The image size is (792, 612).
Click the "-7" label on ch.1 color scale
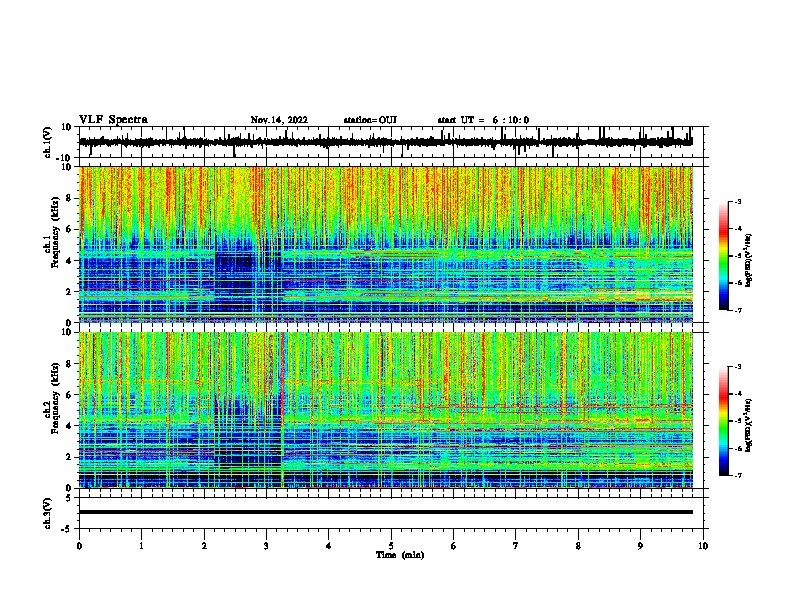pyautogui.click(x=737, y=310)
